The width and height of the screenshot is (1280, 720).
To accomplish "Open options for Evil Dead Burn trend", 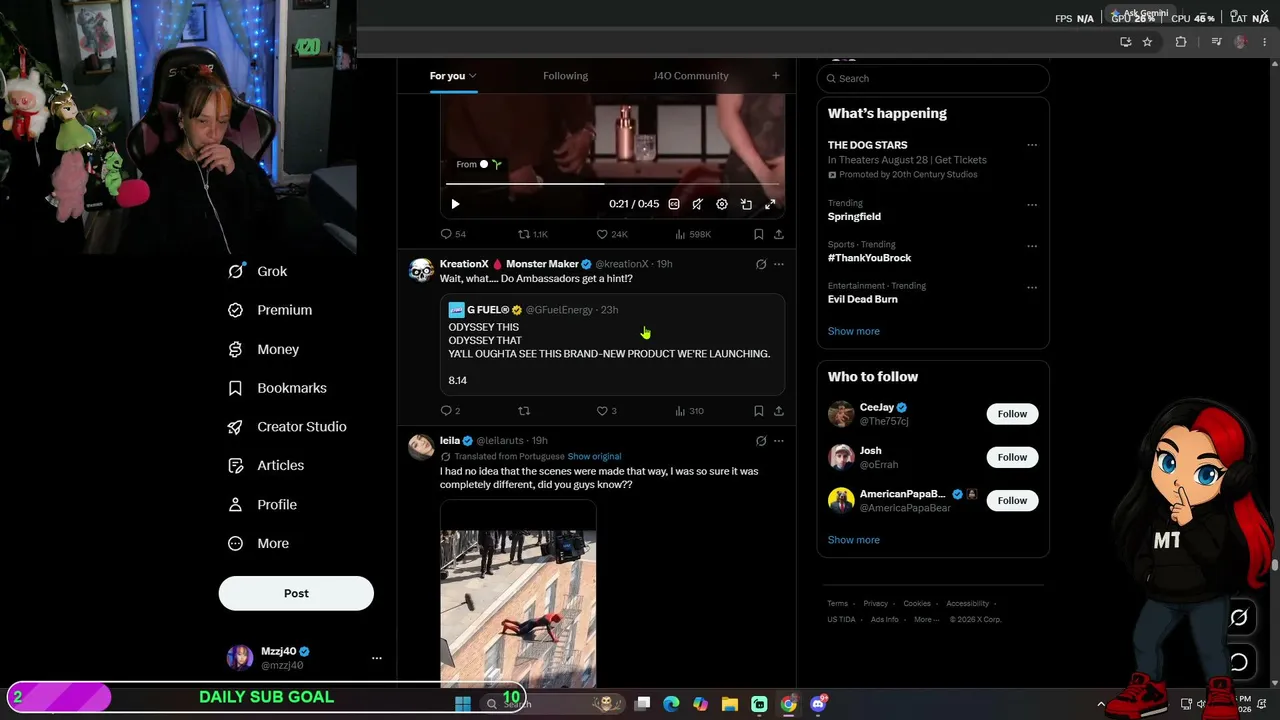I will (x=1032, y=287).
